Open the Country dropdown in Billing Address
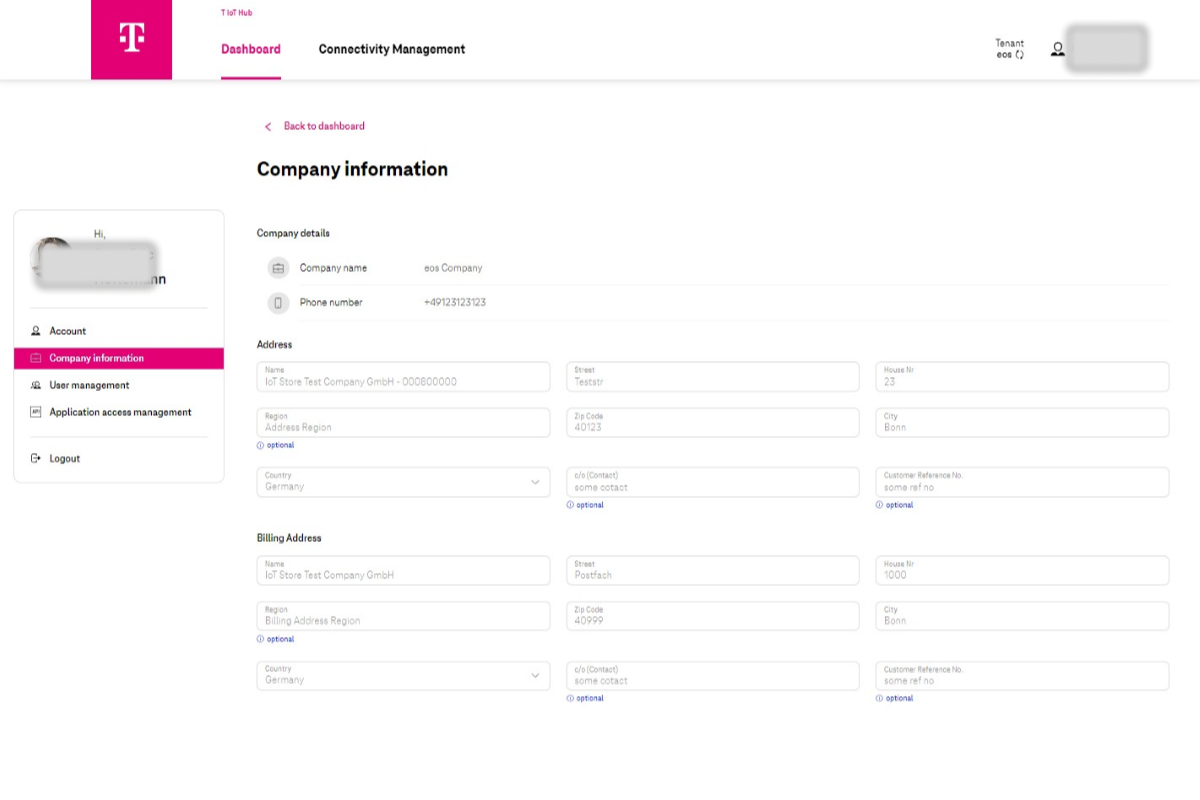 coord(536,675)
